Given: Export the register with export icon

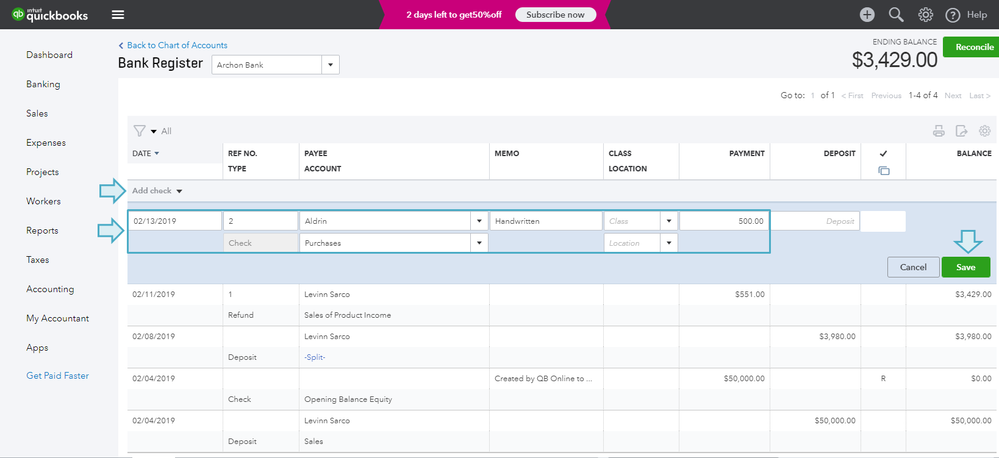Looking at the screenshot, I should tap(961, 131).
